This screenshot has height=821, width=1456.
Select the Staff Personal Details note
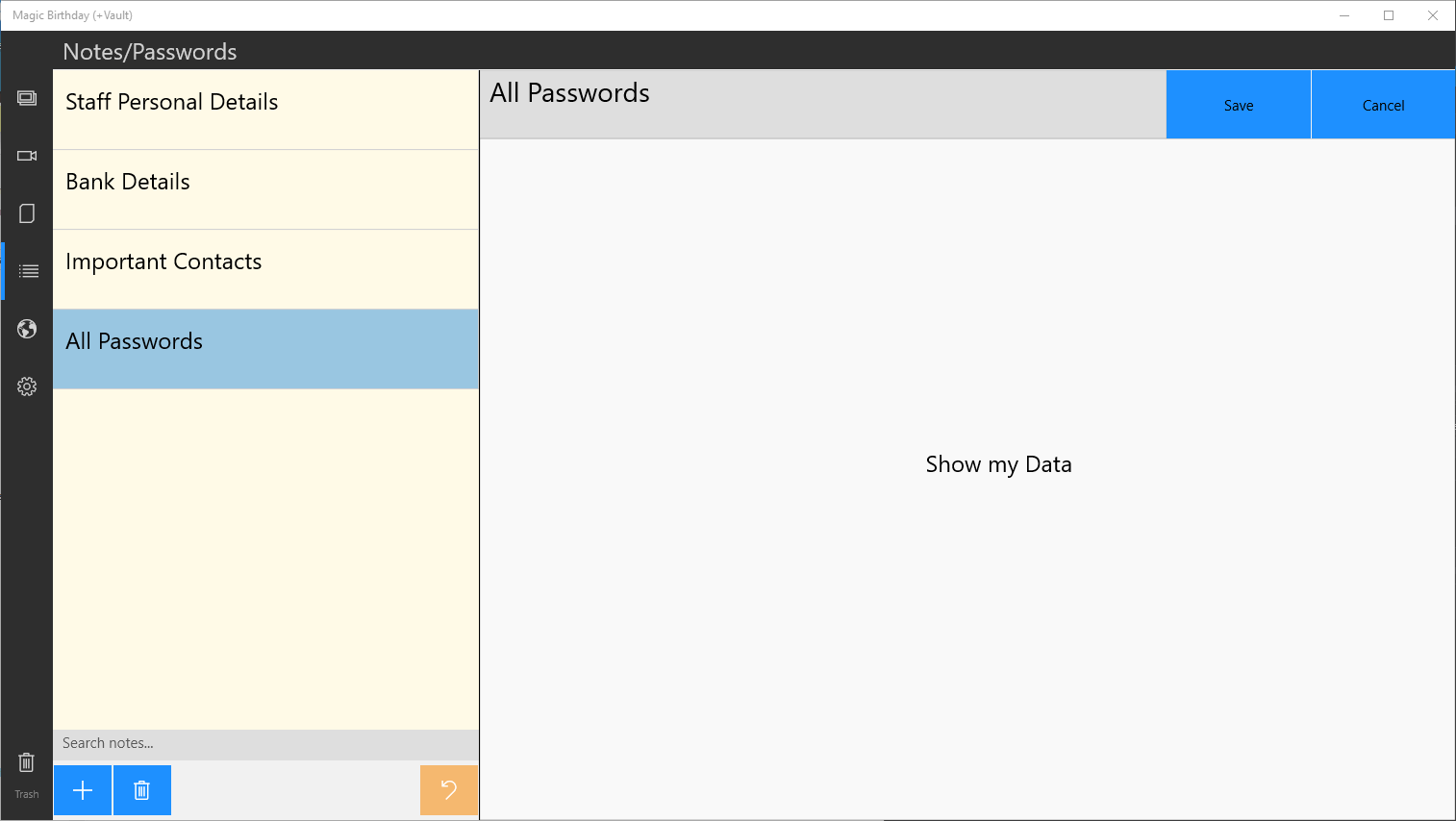pyautogui.click(x=265, y=110)
